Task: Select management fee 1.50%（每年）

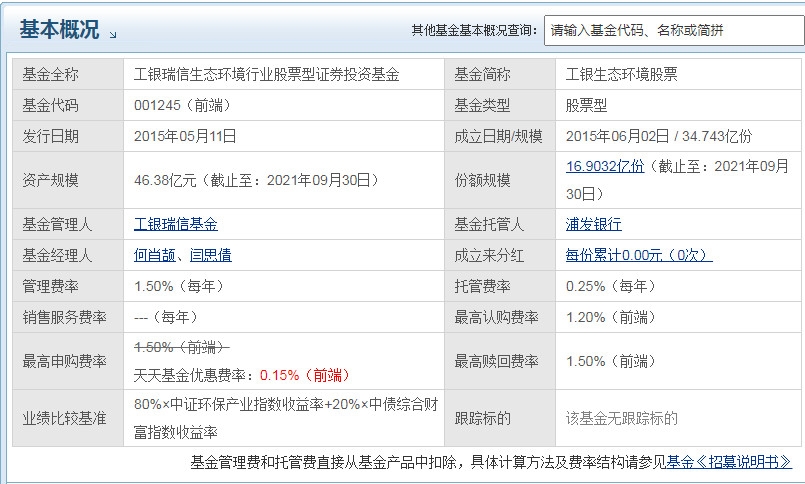Action: pyautogui.click(x=179, y=286)
